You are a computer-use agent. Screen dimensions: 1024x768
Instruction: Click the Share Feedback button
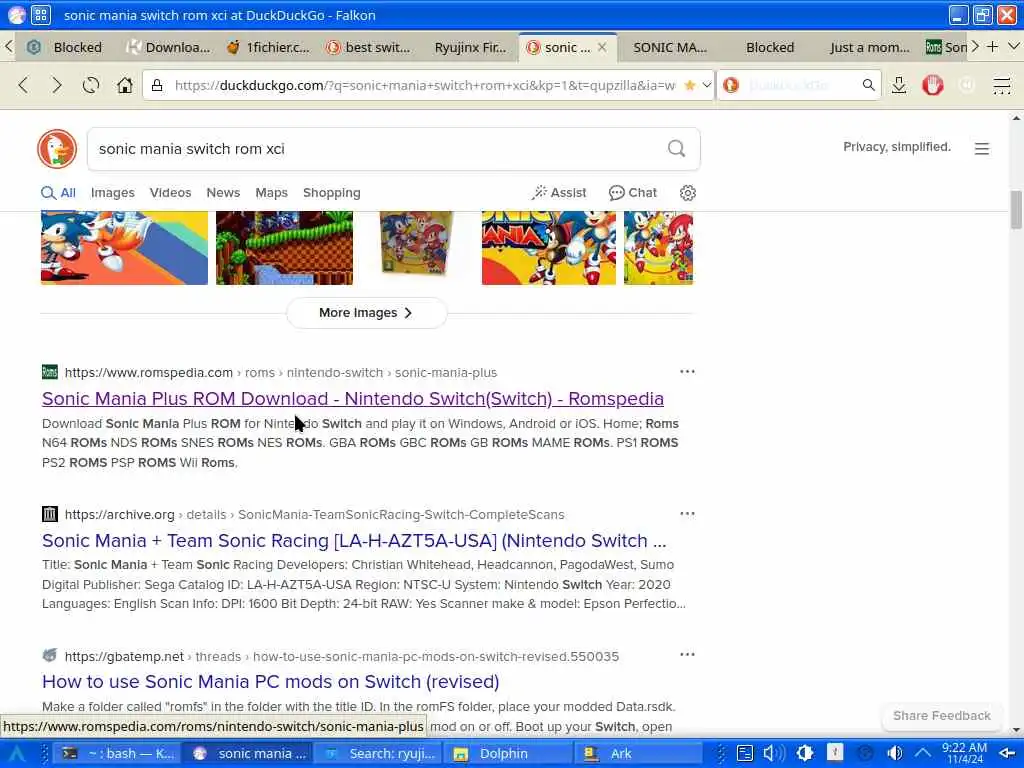(x=942, y=716)
